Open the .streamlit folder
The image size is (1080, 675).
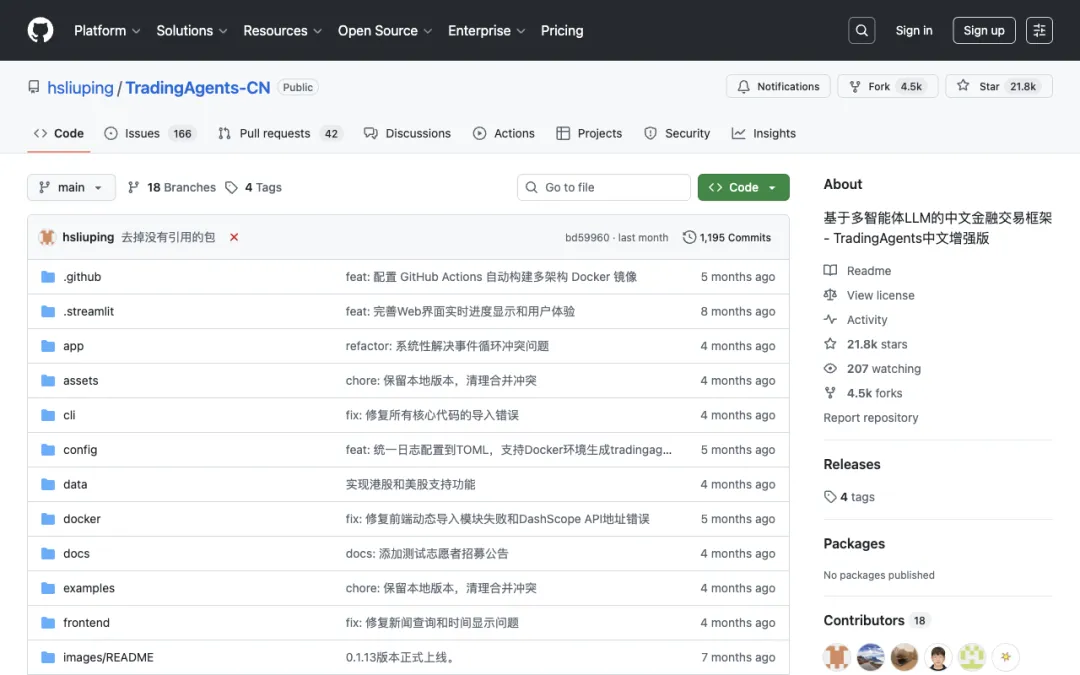click(x=88, y=311)
